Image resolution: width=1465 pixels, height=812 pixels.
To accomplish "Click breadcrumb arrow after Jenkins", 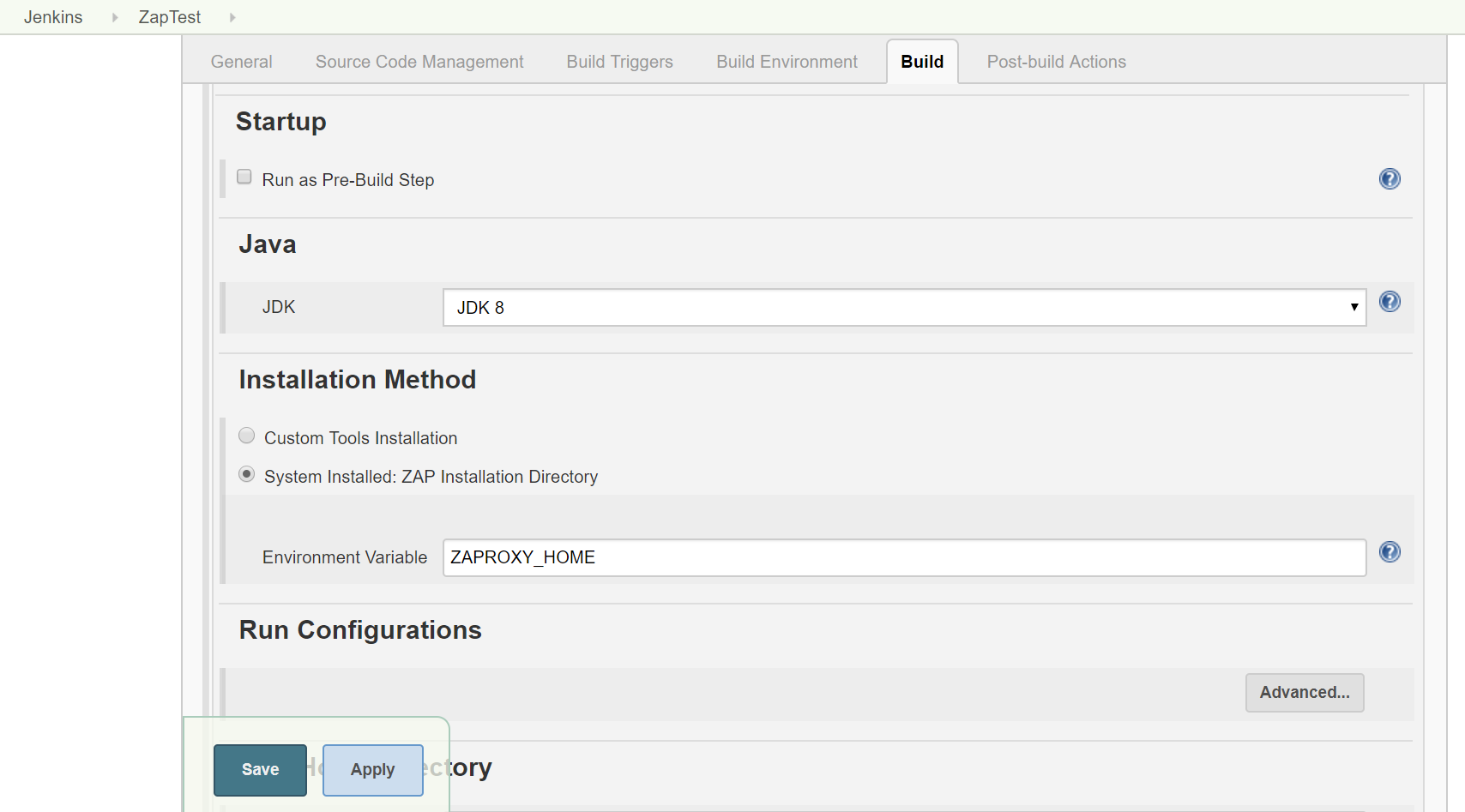I will [x=115, y=17].
